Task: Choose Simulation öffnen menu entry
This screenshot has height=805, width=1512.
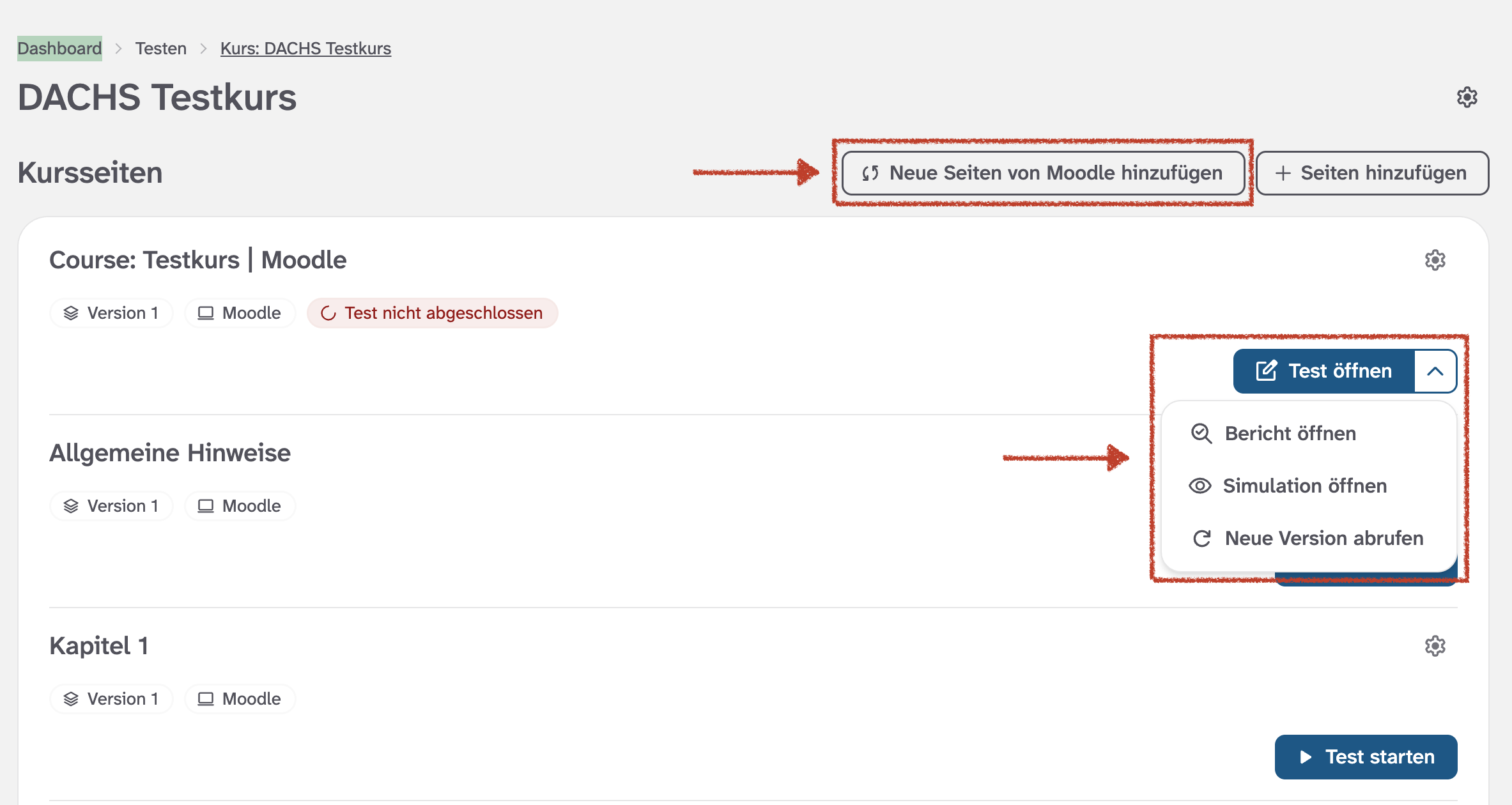Action: (1304, 486)
